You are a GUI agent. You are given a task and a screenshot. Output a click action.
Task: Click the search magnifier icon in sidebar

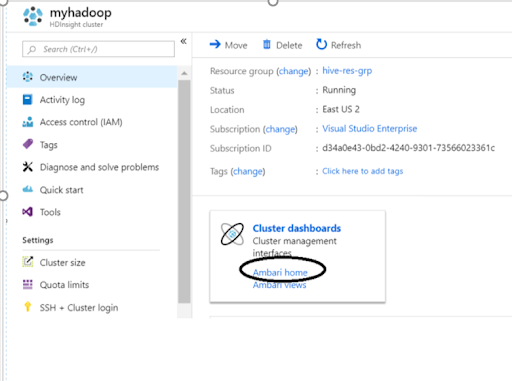pos(32,49)
